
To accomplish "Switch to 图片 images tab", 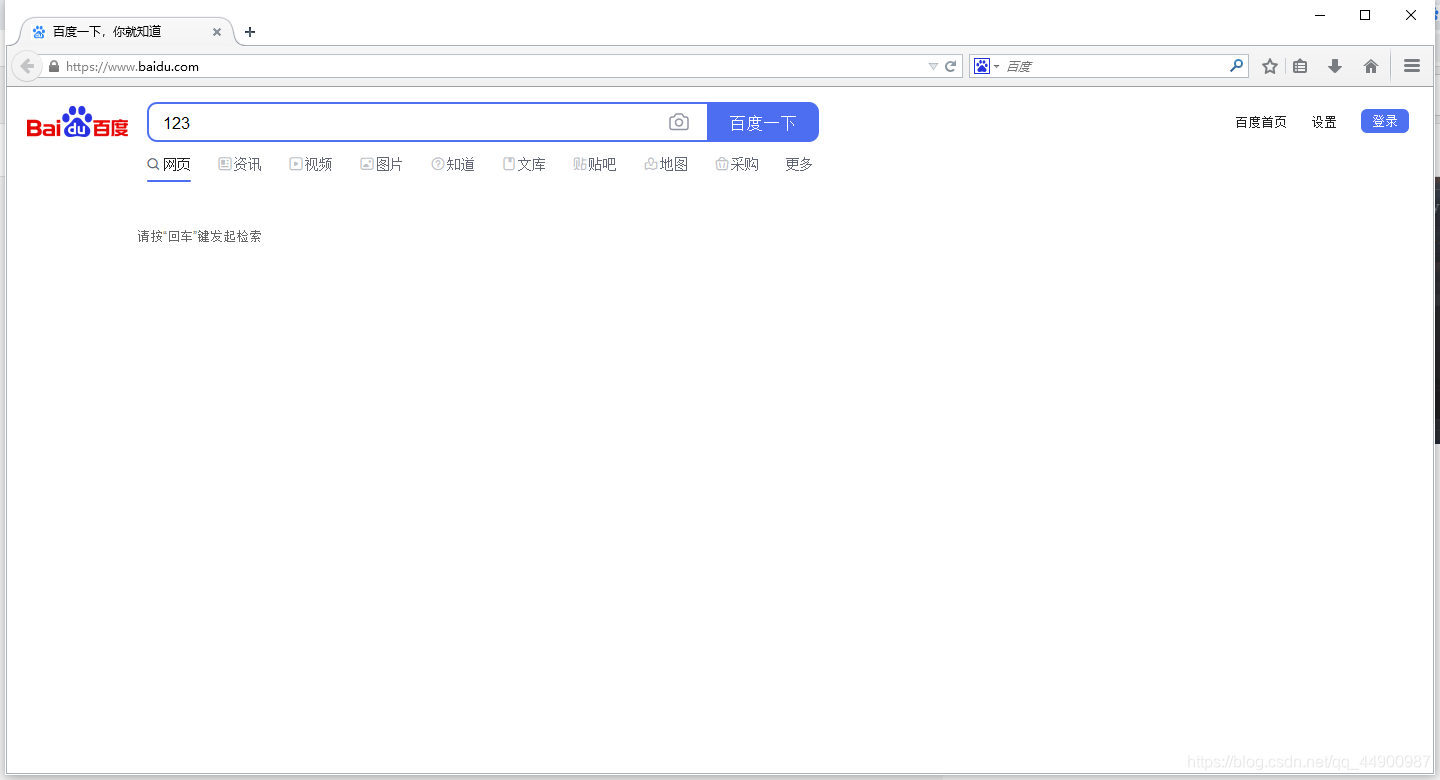I will click(382, 164).
